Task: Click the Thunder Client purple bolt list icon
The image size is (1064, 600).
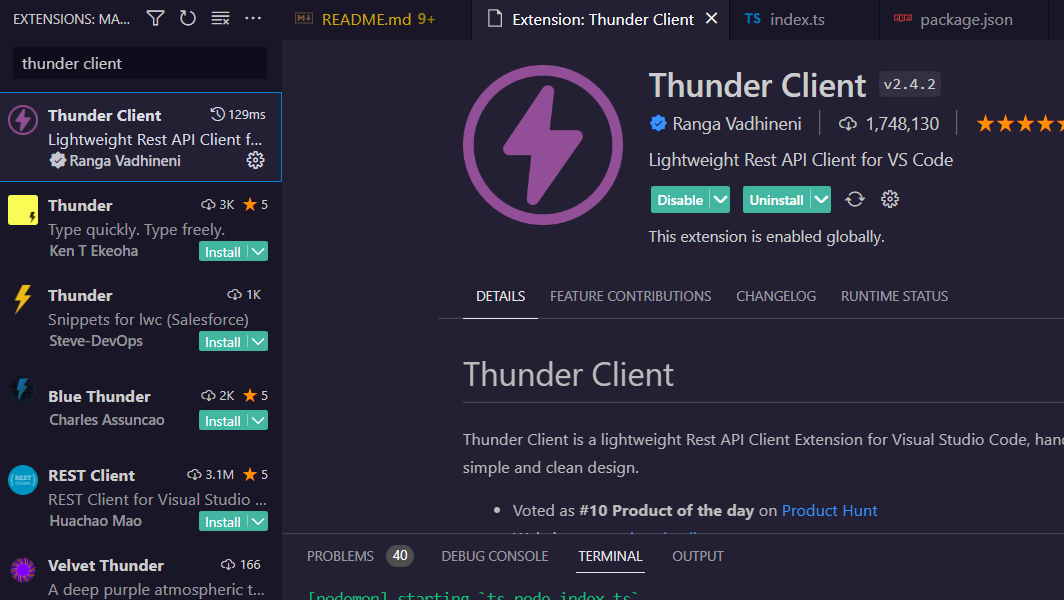Action: coord(23,120)
